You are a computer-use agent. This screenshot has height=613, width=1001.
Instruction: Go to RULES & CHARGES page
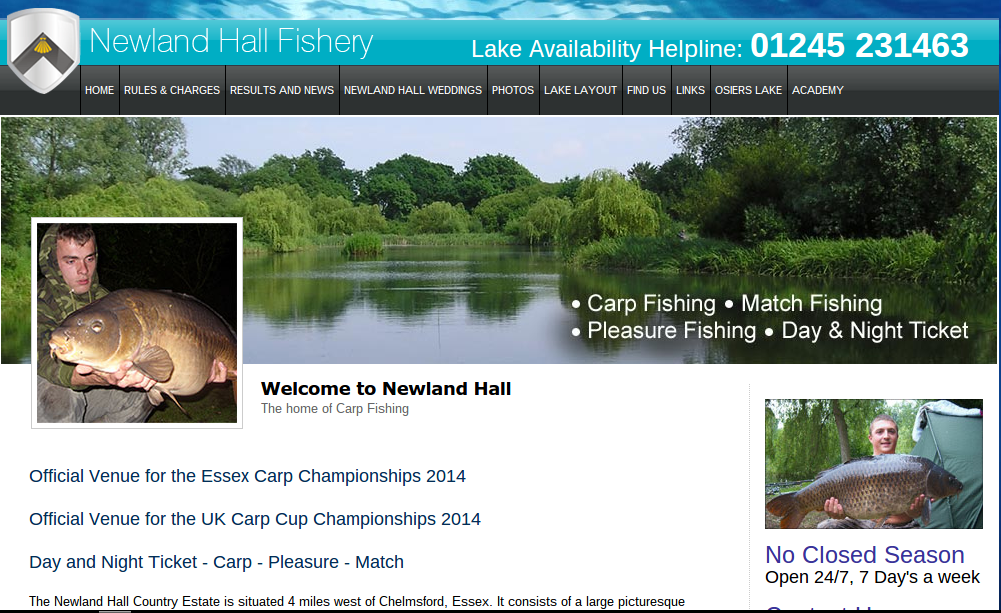pyautogui.click(x=172, y=90)
